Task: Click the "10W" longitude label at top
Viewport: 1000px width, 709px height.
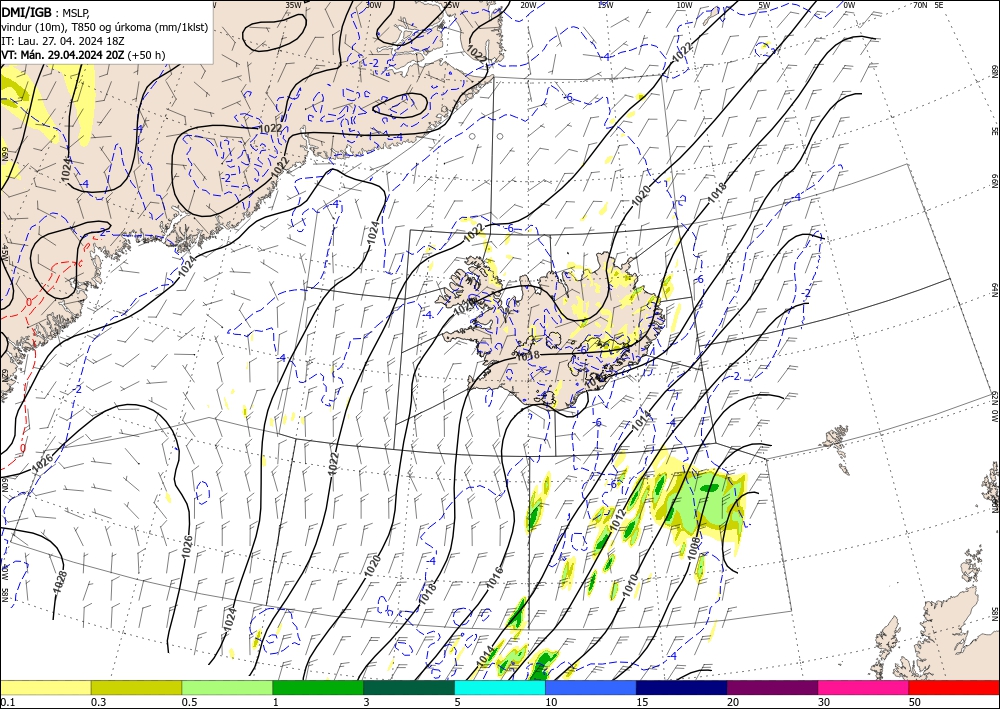Action: pos(684,4)
